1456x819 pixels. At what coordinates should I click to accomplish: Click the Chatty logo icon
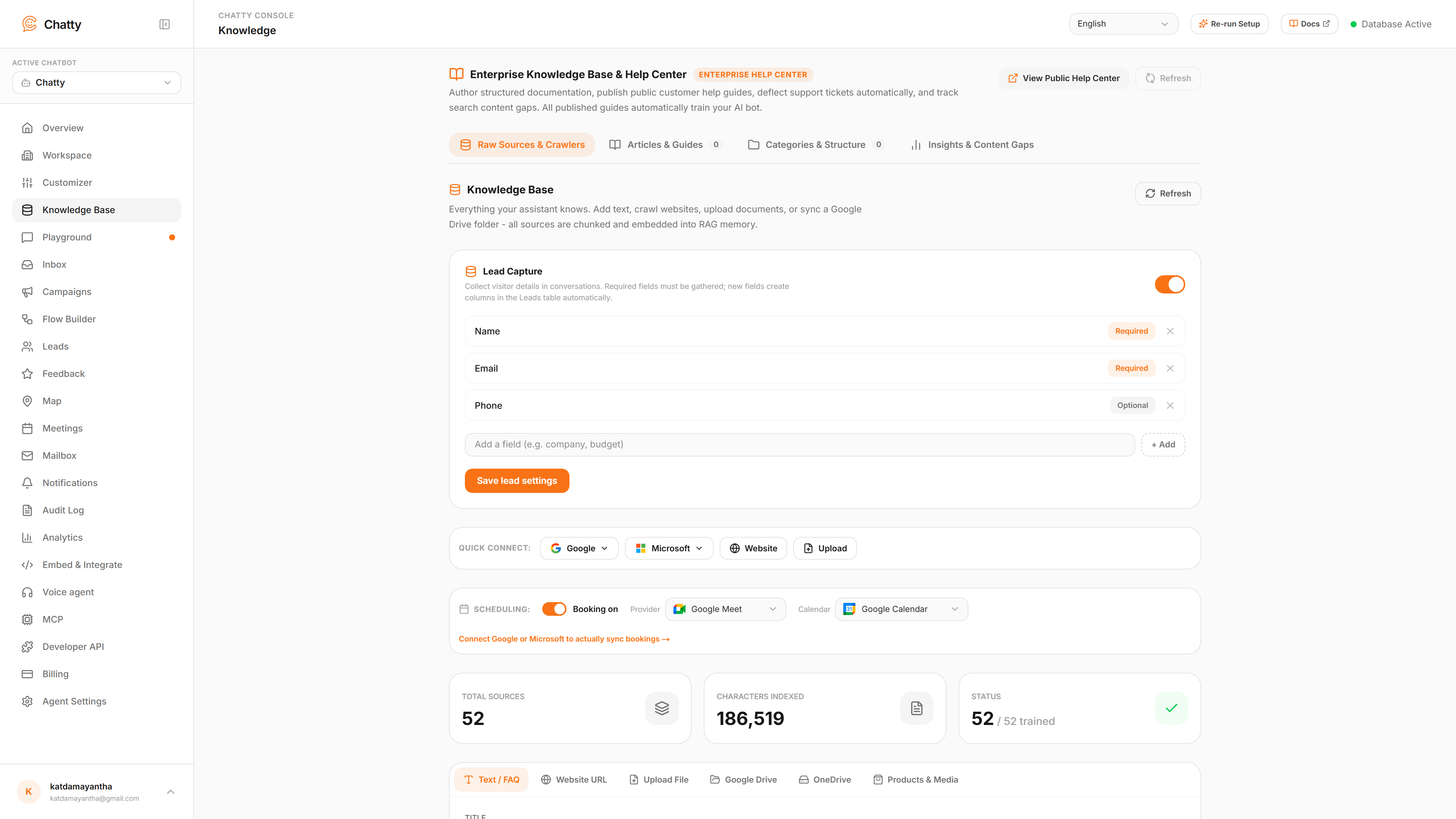[x=30, y=24]
